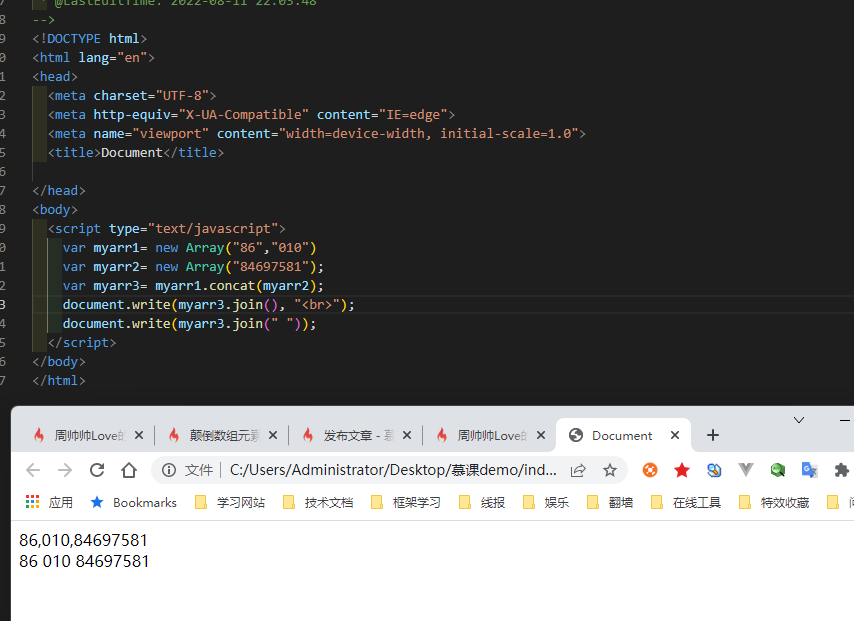Click the output line 86,010,84697581
The width and height of the screenshot is (854, 621).
[83, 540]
